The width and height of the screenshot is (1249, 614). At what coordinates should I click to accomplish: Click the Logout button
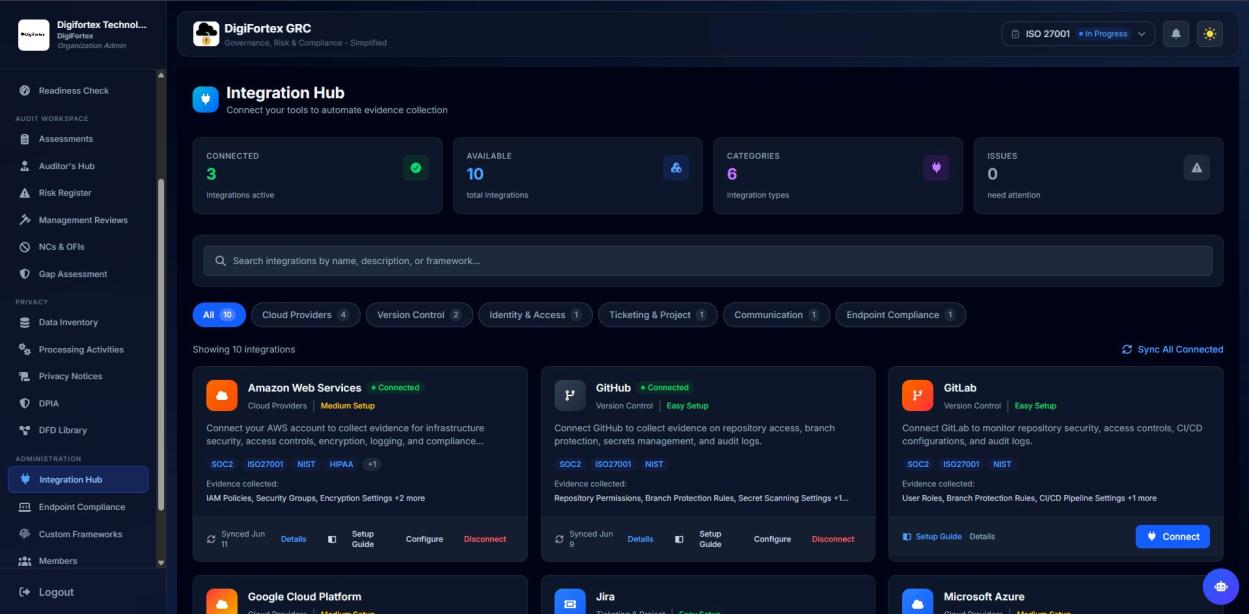pyautogui.click(x=47, y=592)
